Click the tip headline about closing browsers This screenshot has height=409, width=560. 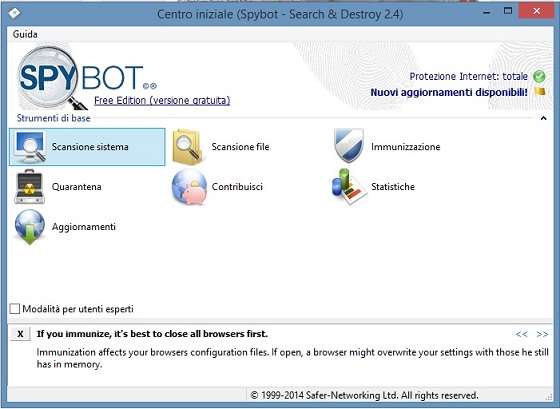point(152,334)
